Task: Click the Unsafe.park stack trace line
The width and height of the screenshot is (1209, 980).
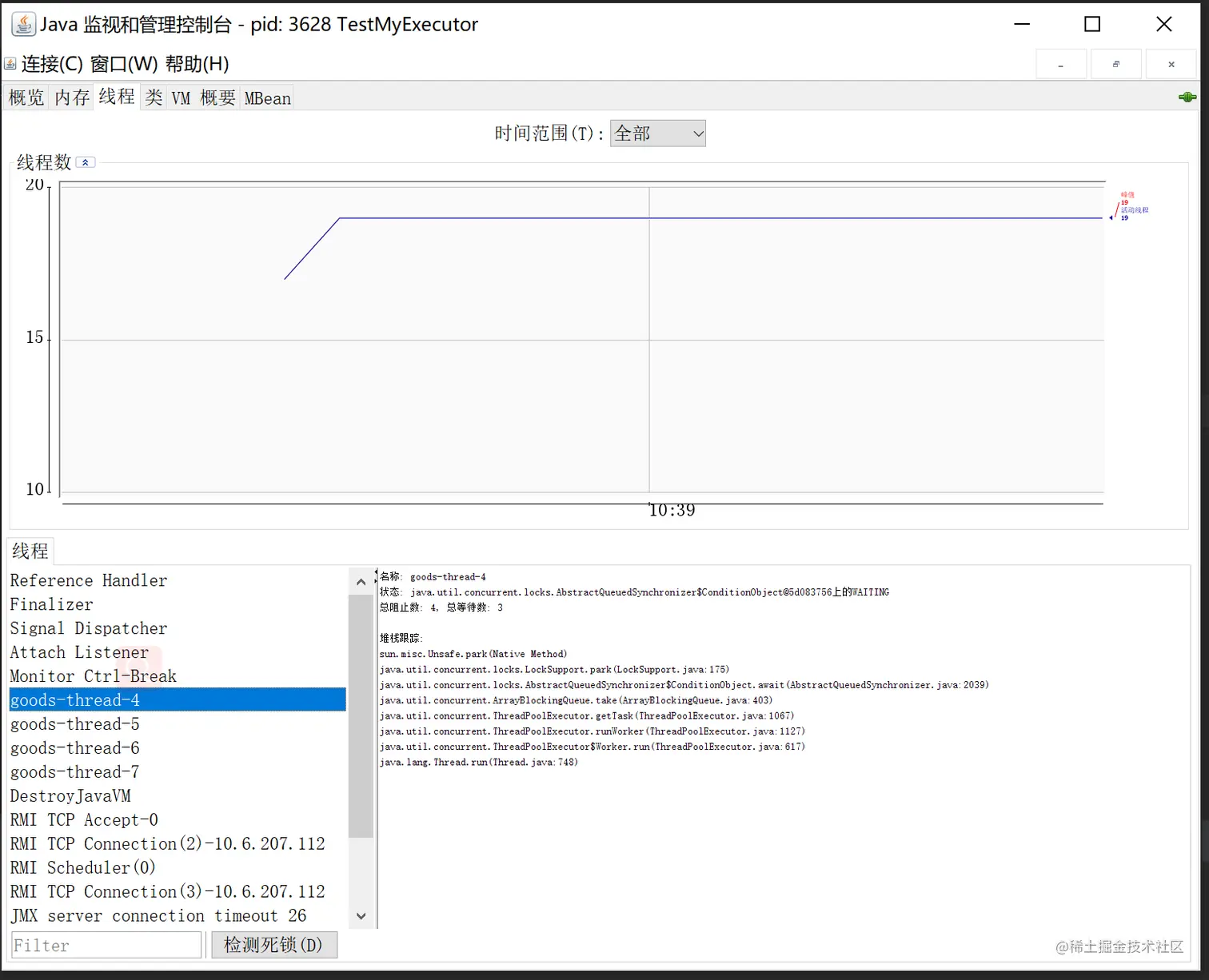Action: coord(473,654)
